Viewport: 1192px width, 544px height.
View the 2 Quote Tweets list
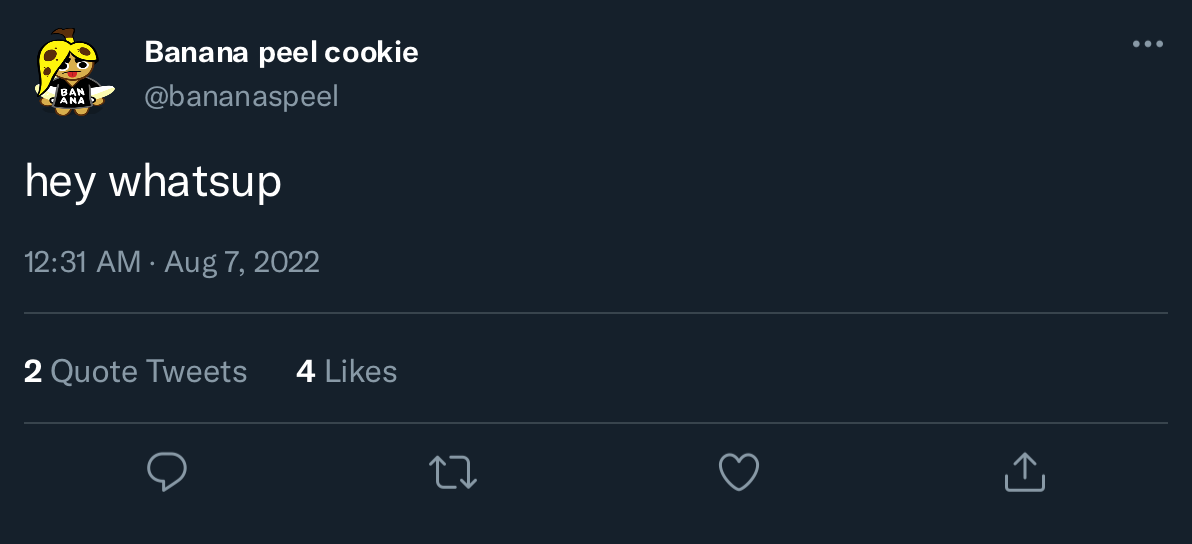click(135, 372)
